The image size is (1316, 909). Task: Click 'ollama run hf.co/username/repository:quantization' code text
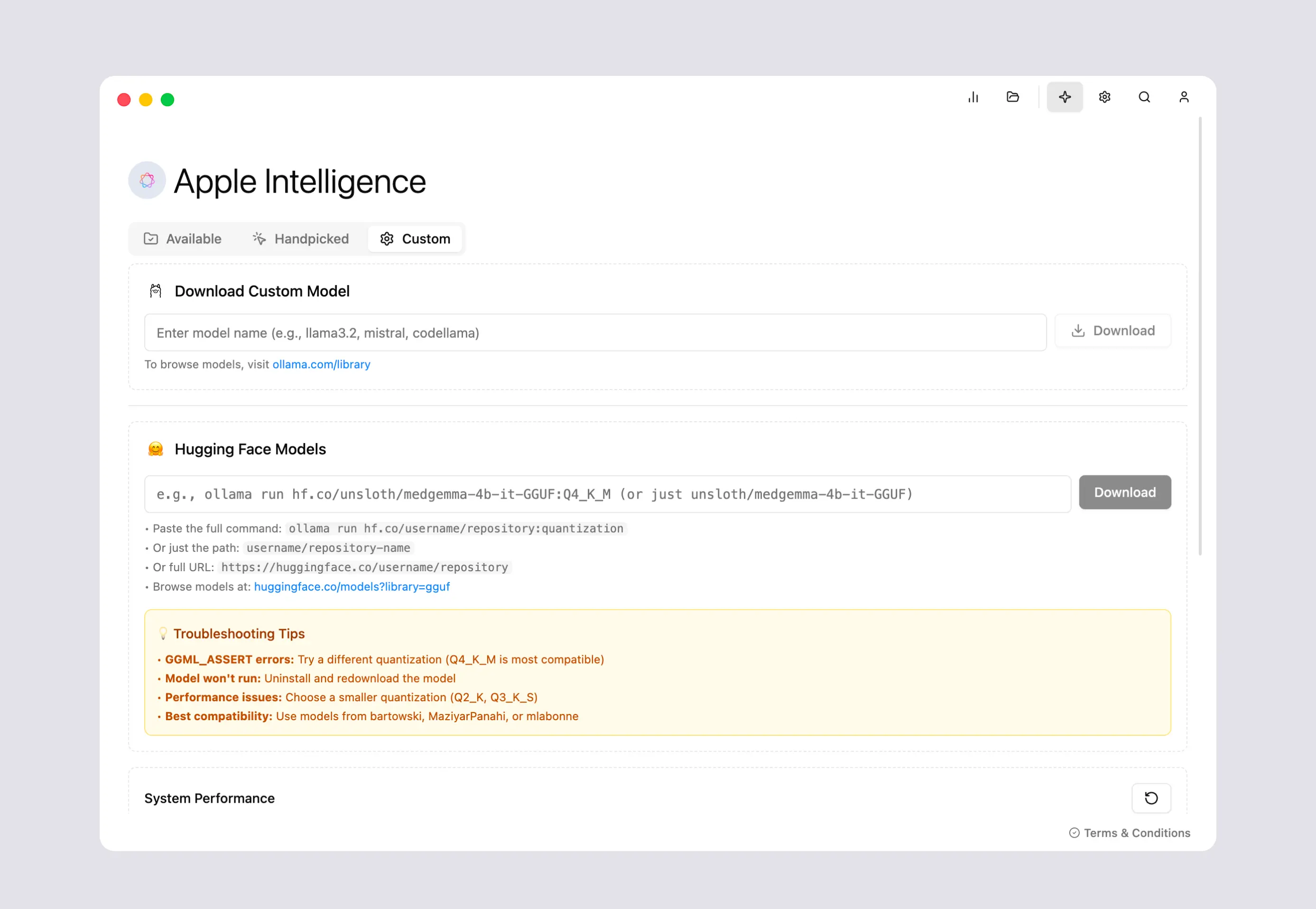pyautogui.click(x=455, y=529)
